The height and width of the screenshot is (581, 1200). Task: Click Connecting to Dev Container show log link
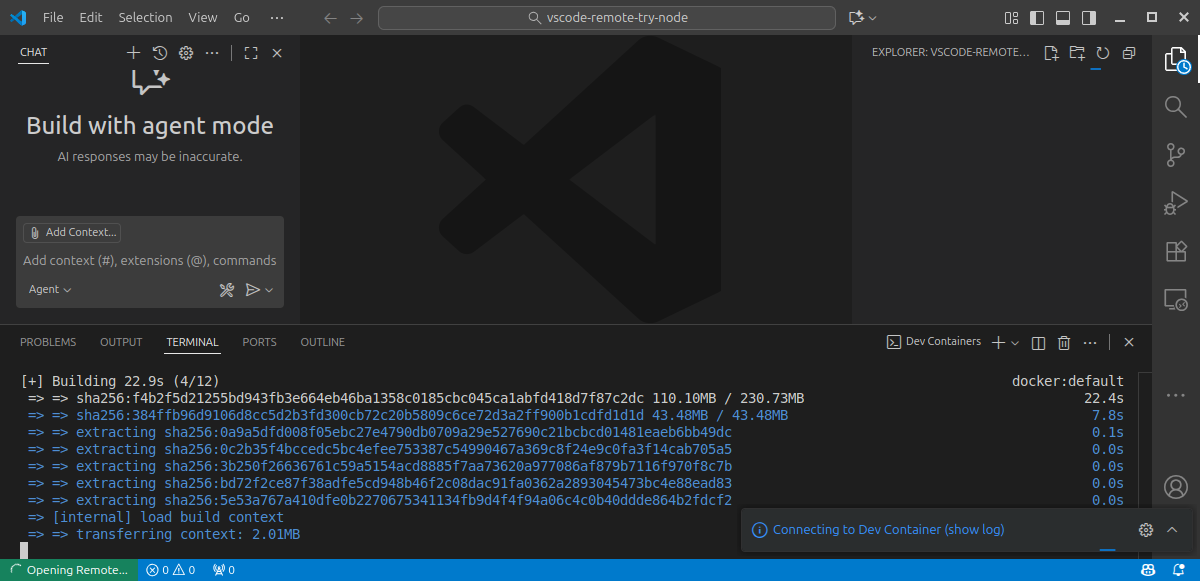click(889, 530)
